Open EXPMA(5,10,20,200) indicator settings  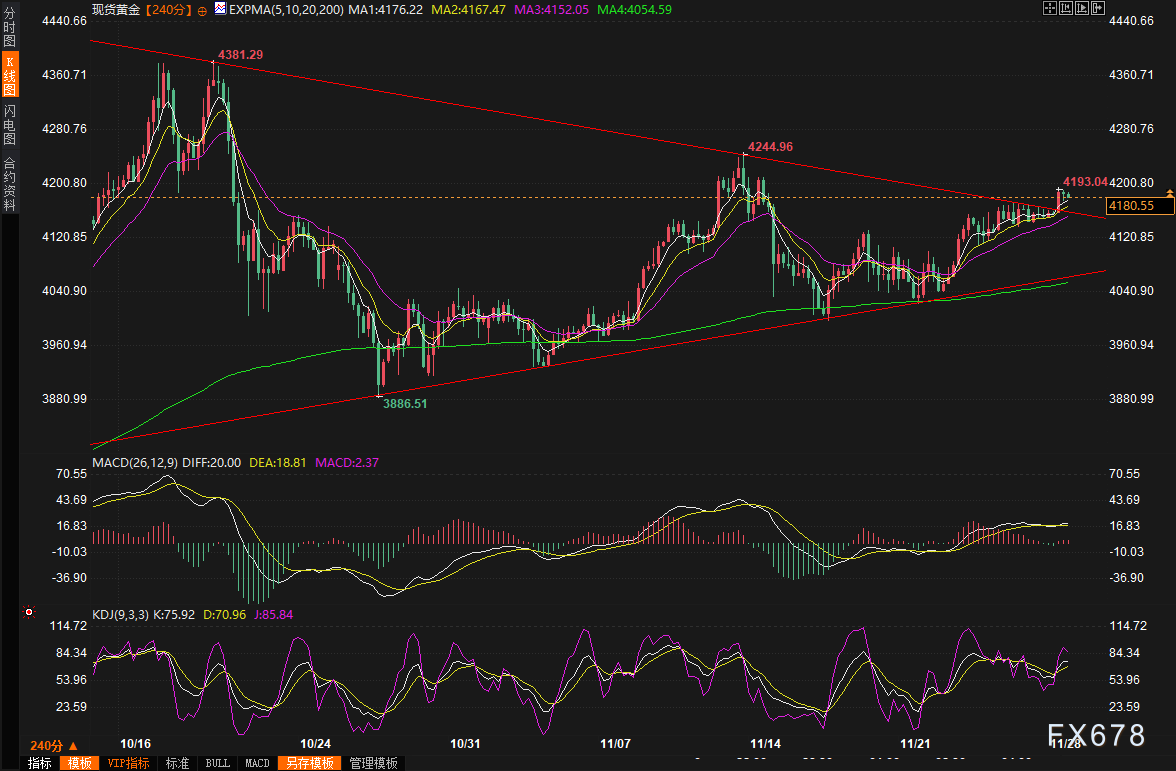(x=286, y=9)
